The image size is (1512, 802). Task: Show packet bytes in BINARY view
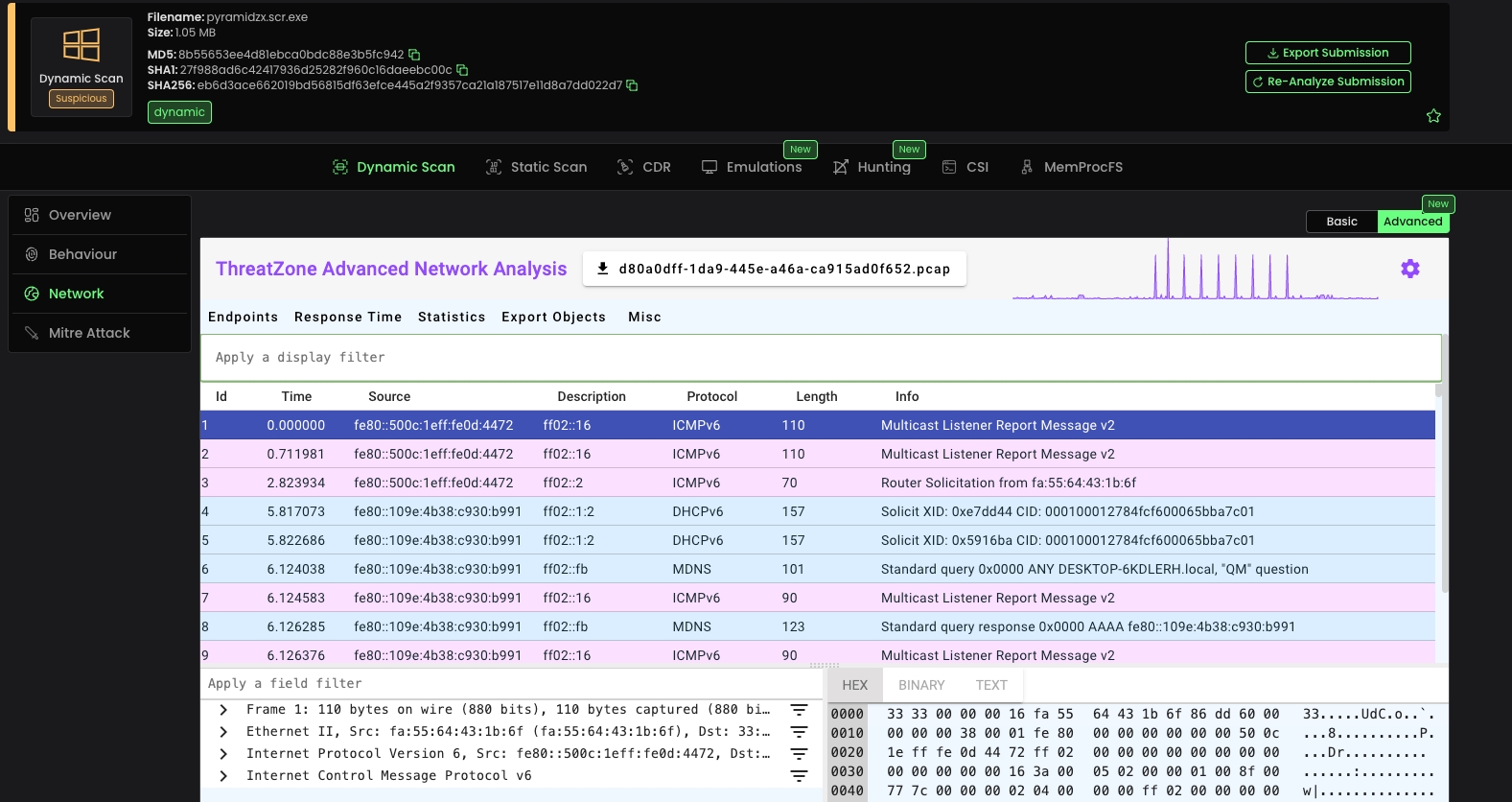point(921,685)
